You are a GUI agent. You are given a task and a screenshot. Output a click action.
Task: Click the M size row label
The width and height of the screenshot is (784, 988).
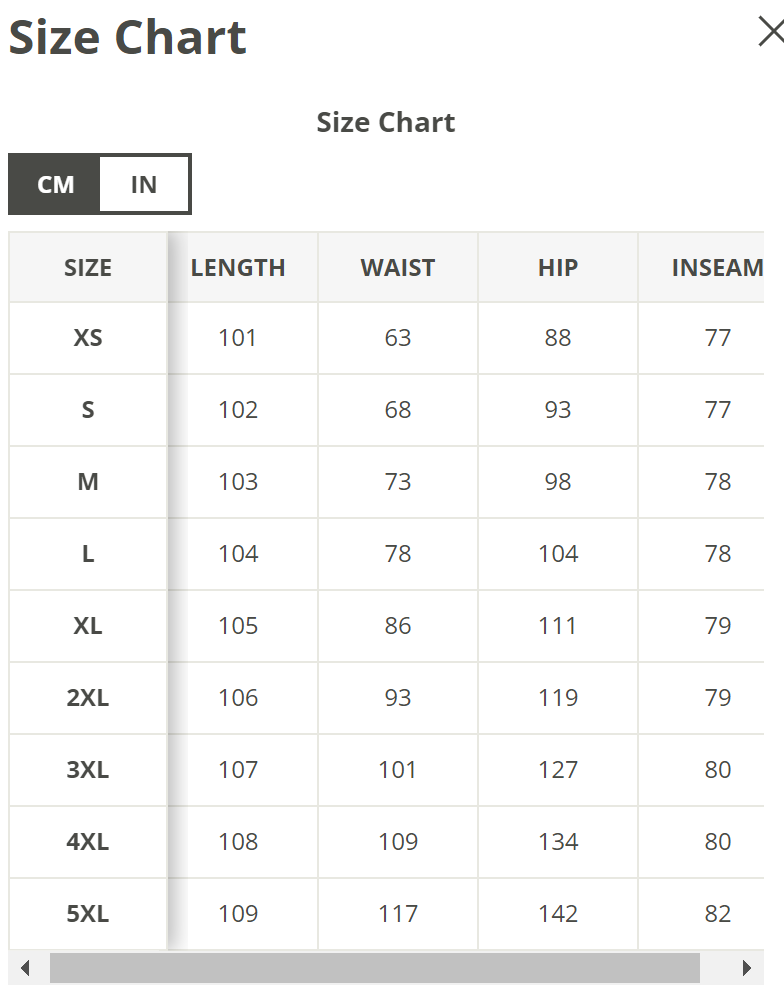pyautogui.click(x=88, y=482)
